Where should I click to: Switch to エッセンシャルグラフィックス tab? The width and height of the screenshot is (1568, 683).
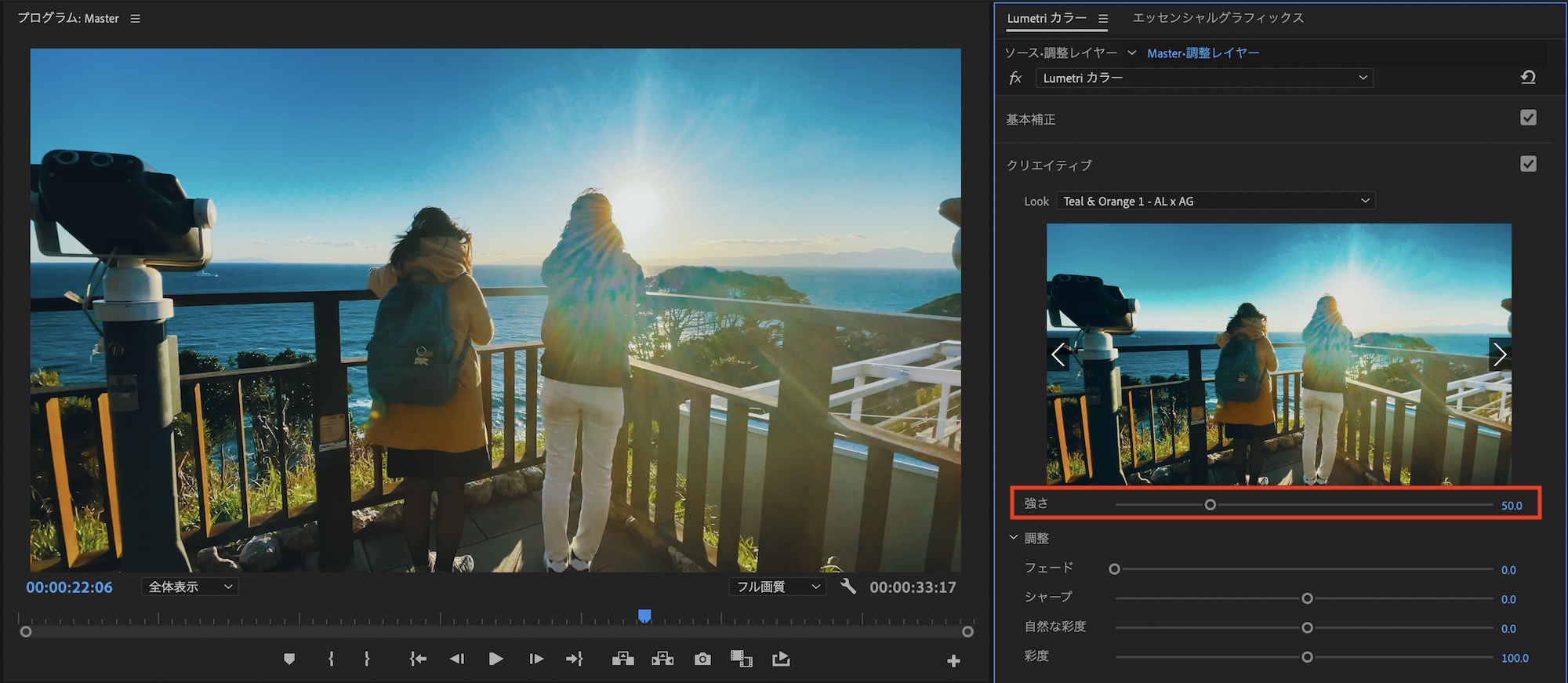(x=1218, y=18)
